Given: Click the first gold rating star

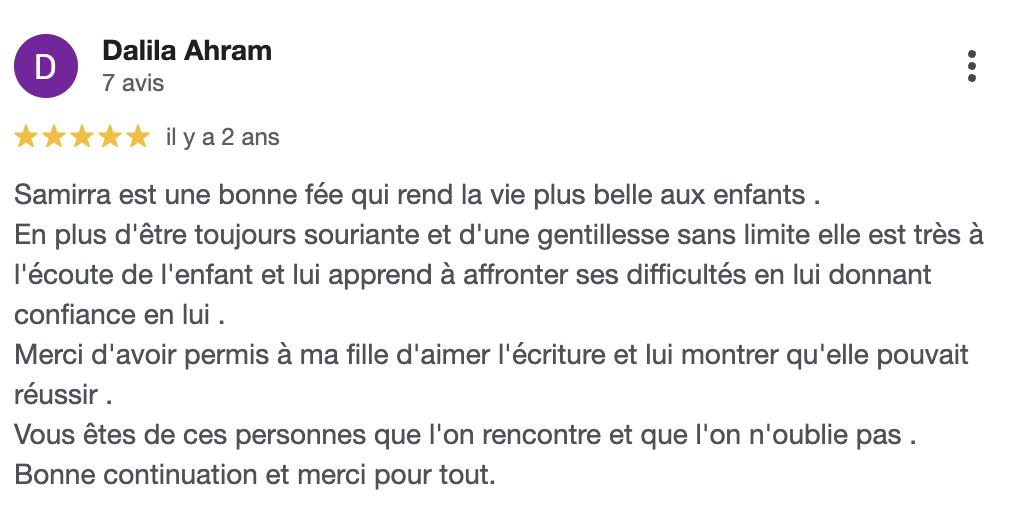Looking at the screenshot, I should pos(27,137).
